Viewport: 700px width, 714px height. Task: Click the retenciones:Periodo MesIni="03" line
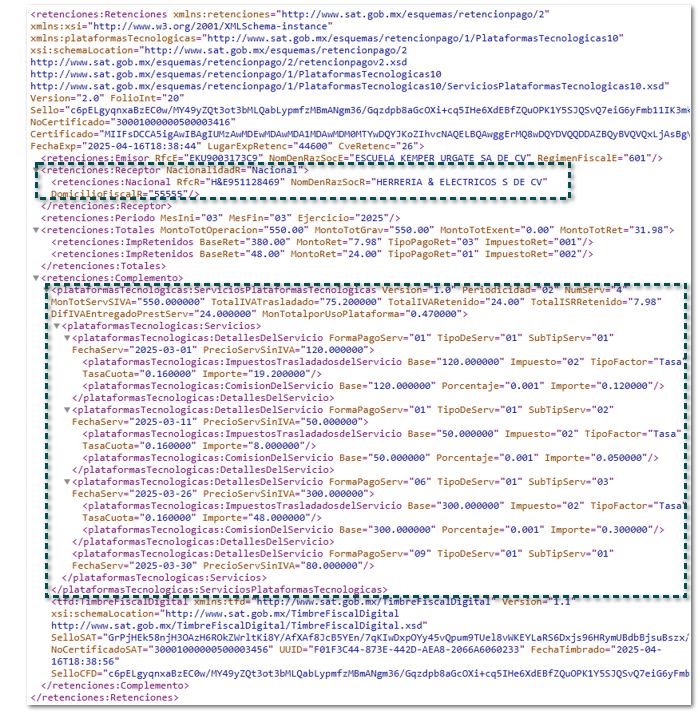click(220, 218)
